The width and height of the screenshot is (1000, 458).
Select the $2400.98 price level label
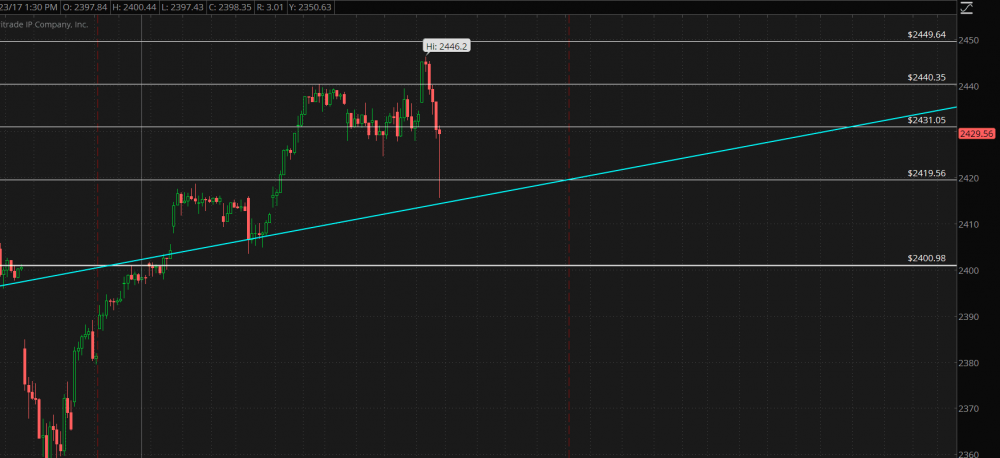tap(926, 258)
